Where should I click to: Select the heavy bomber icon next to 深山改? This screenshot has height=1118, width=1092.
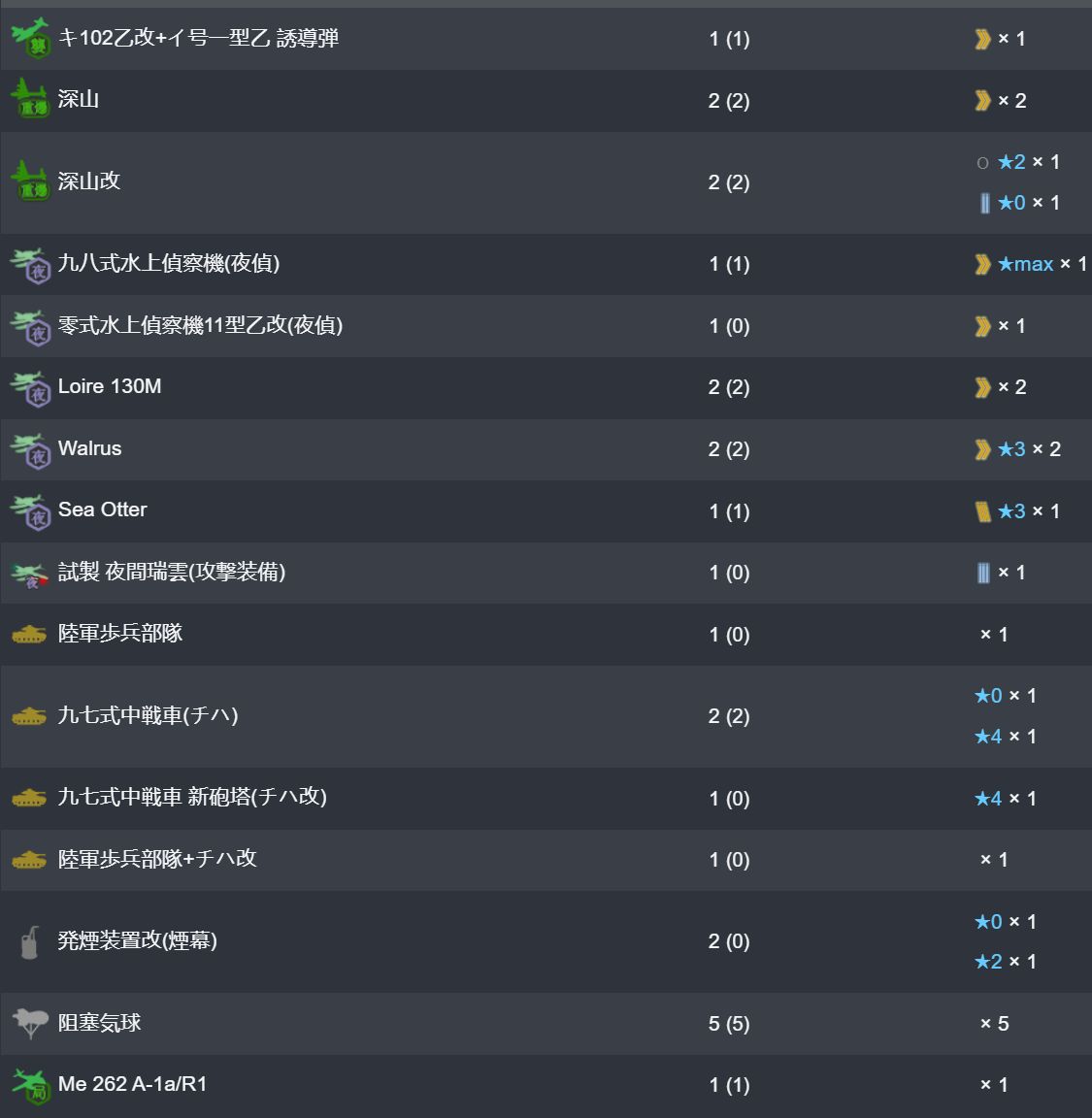pyautogui.click(x=31, y=181)
